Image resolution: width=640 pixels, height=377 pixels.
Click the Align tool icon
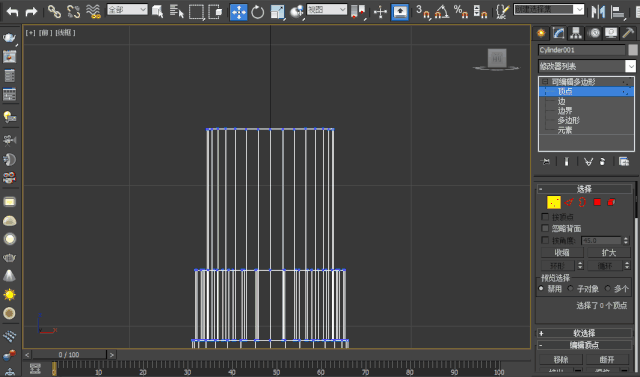[618, 11]
